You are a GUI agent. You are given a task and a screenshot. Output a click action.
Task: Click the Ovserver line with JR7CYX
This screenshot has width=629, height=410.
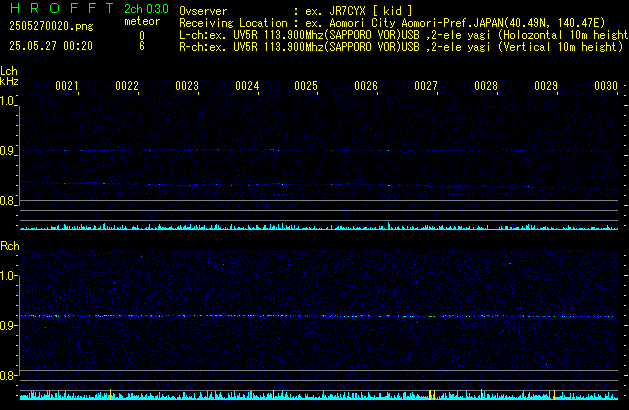click(x=296, y=11)
